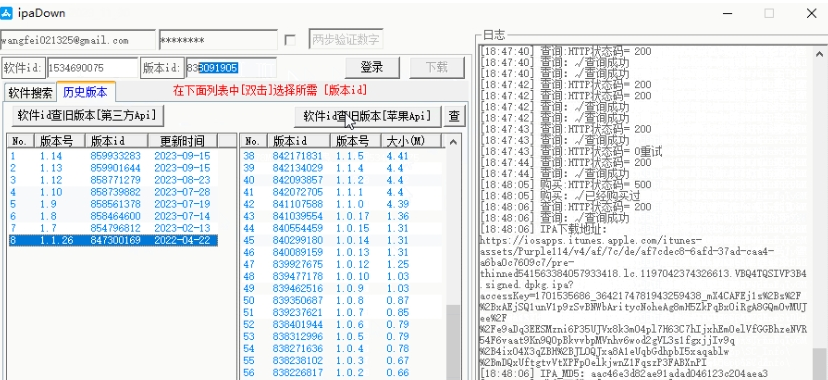Select the 历史版本 tab

click(86, 92)
